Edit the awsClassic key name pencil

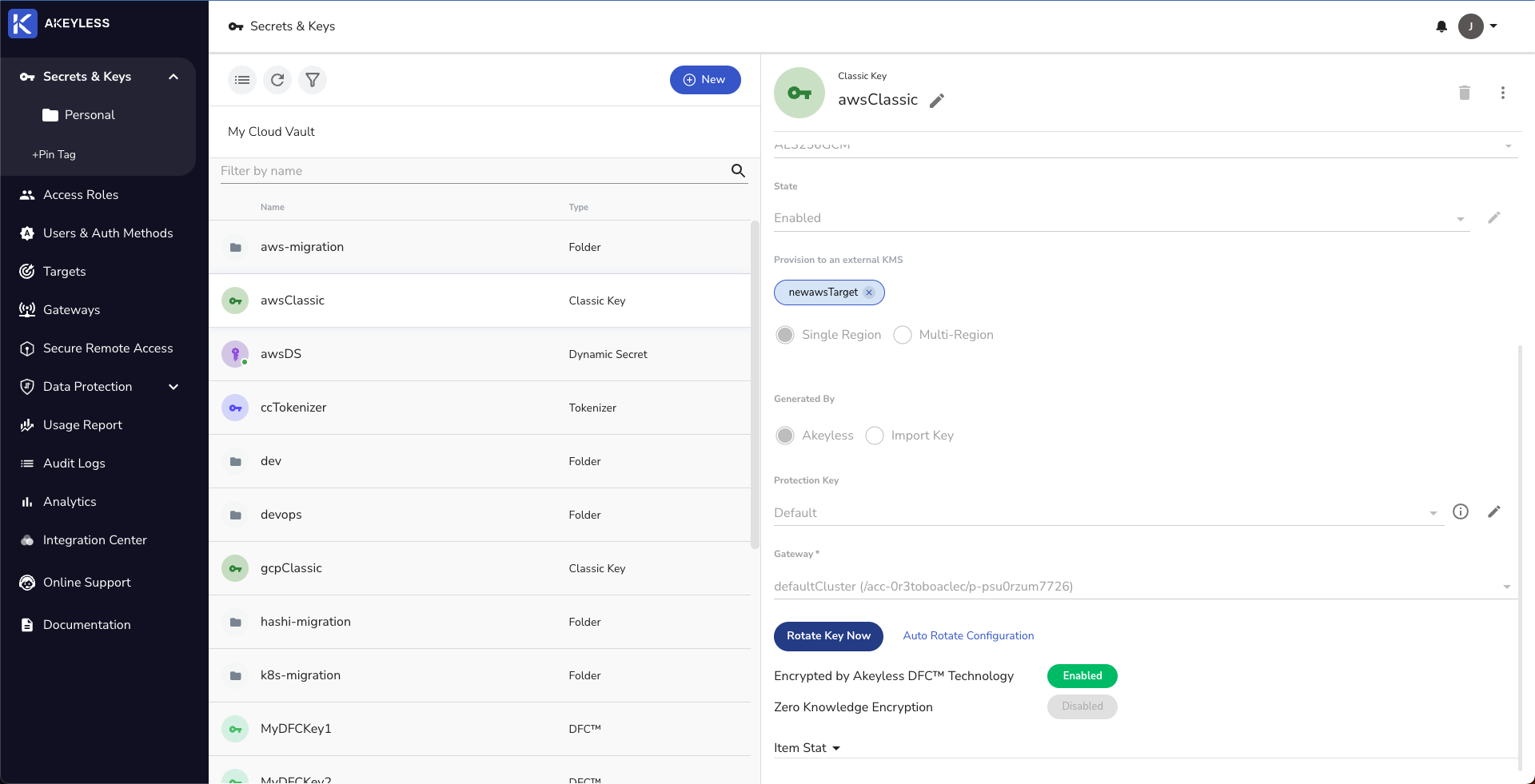pos(937,101)
